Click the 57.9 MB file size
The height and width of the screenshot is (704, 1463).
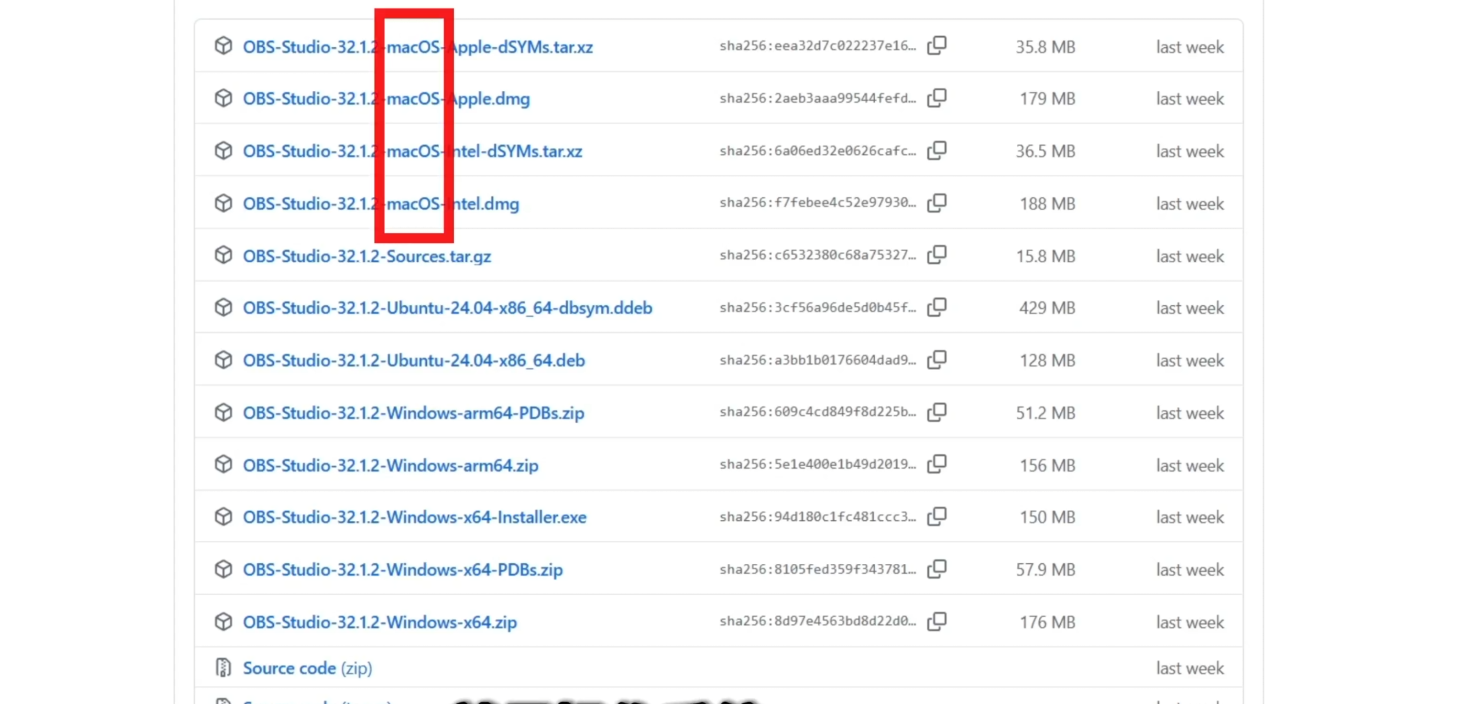click(x=1046, y=570)
